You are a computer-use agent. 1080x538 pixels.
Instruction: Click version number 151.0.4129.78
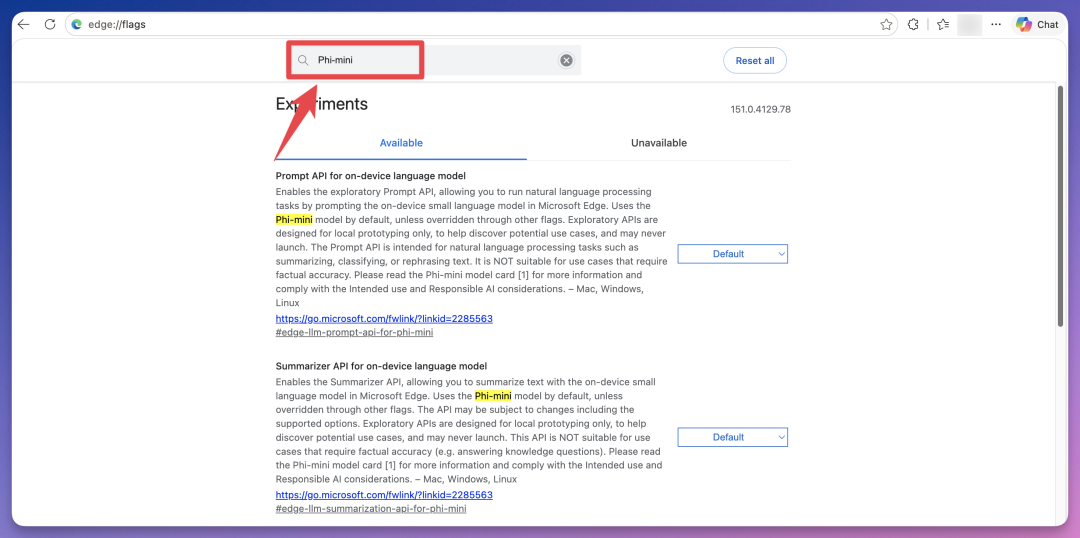[x=760, y=110]
